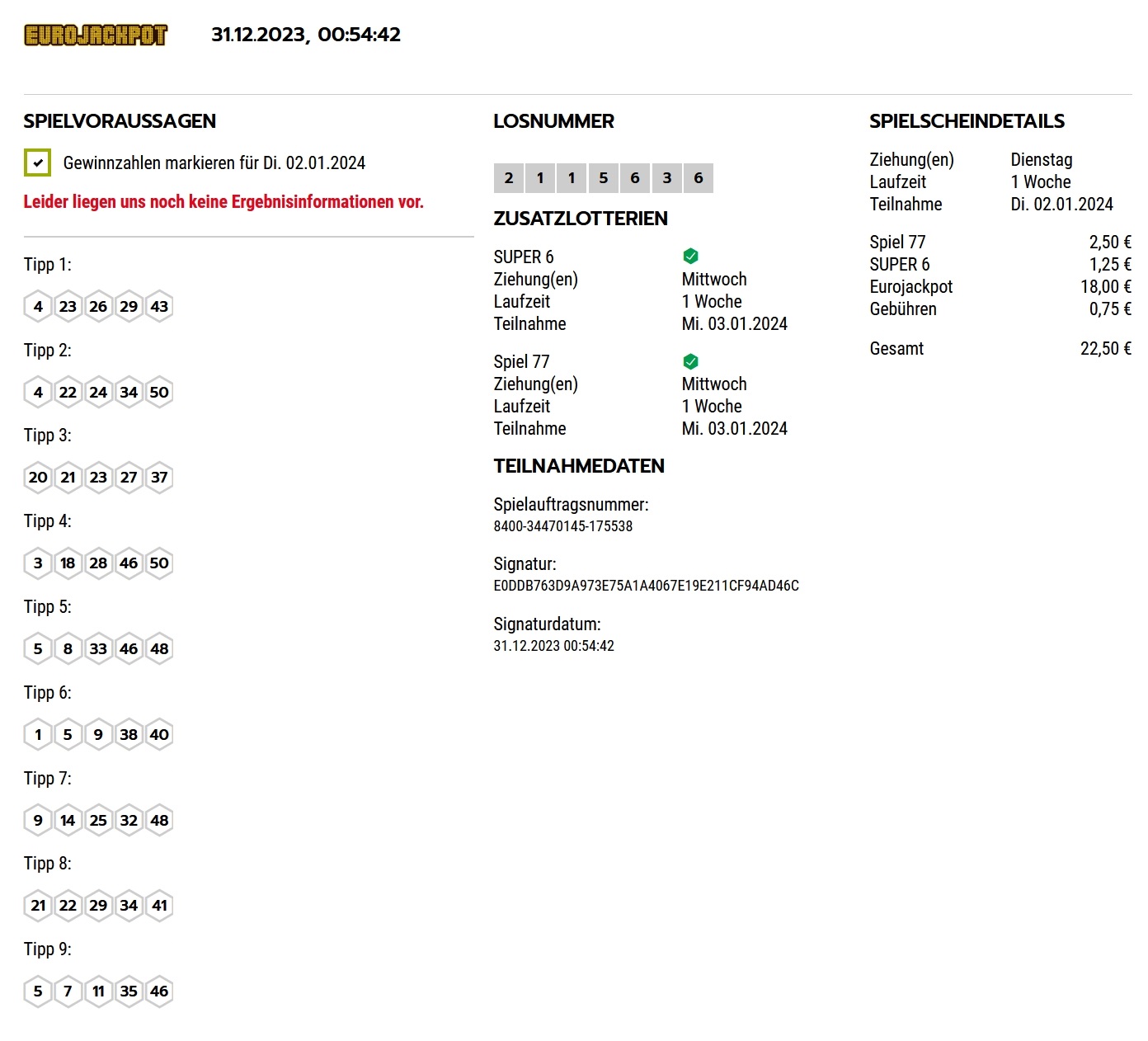
Task: Click the Eurojackpot price 18,00 €
Action: coord(1106,287)
